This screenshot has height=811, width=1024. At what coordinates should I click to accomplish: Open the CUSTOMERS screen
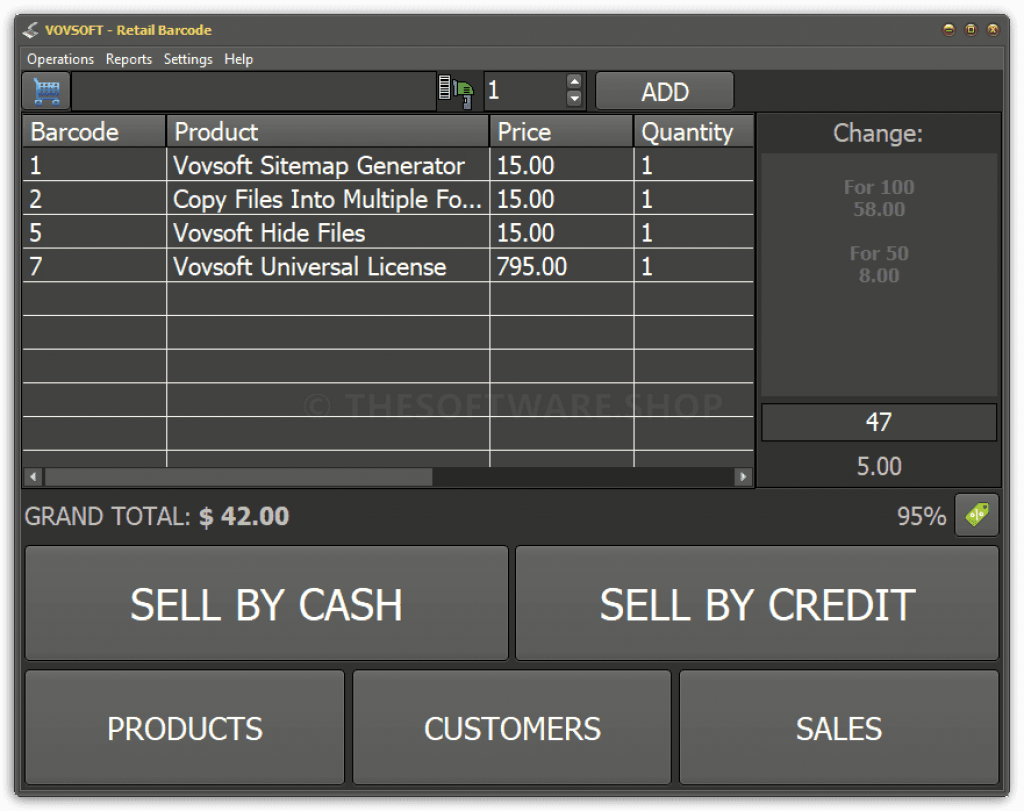pyautogui.click(x=512, y=727)
